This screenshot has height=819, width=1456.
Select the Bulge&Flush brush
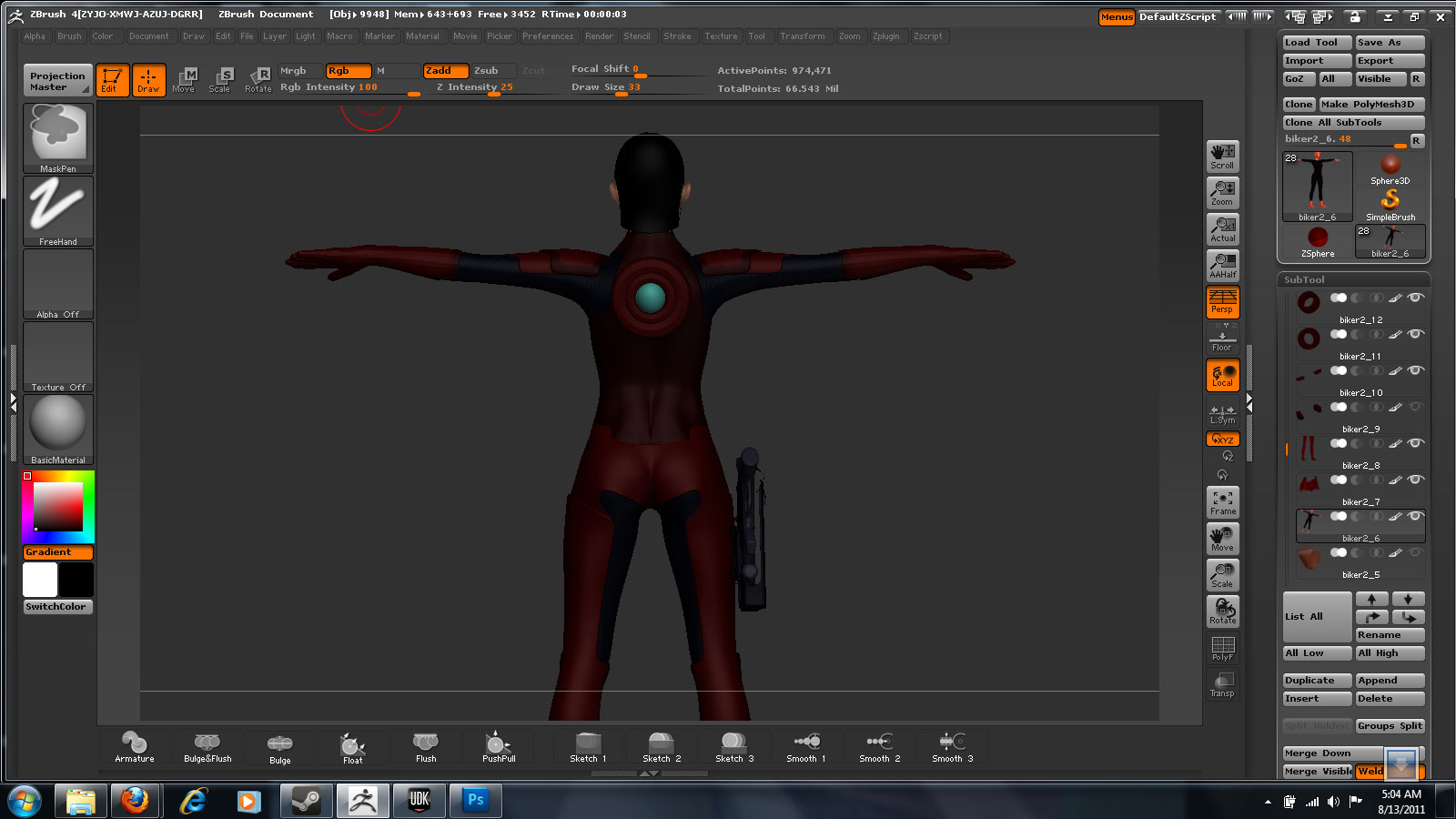pos(207,747)
